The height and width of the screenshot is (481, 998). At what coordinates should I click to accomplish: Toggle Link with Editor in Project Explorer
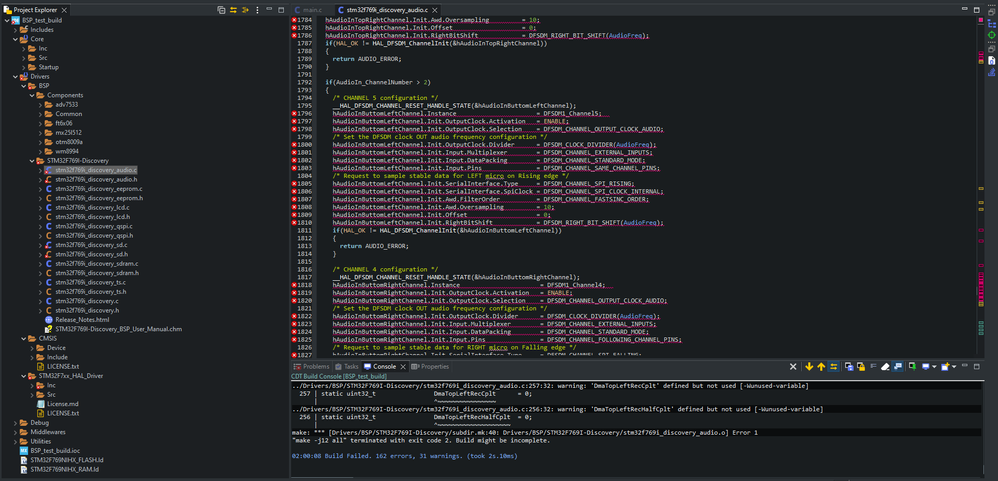pos(233,10)
